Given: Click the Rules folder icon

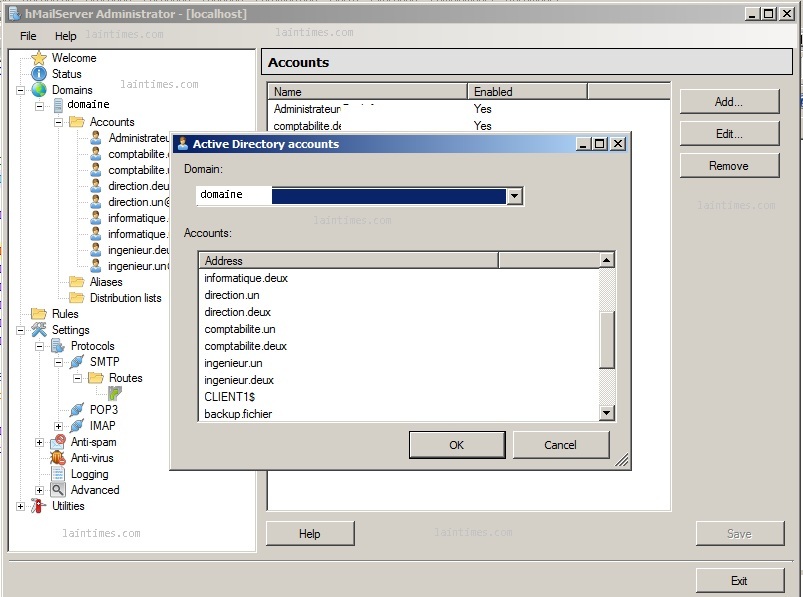Looking at the screenshot, I should (39, 313).
